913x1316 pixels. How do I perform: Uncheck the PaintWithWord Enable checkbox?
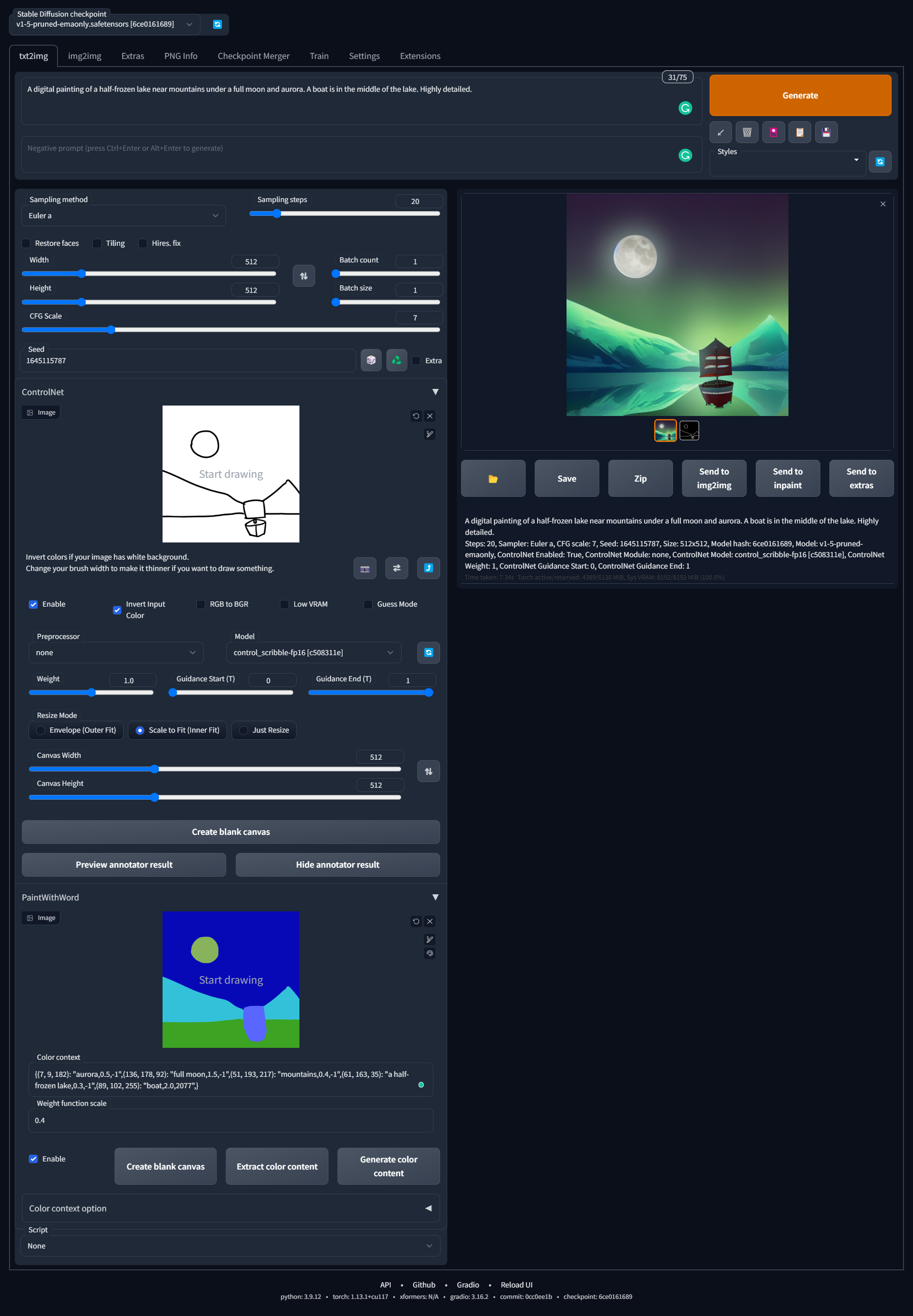(34, 1159)
